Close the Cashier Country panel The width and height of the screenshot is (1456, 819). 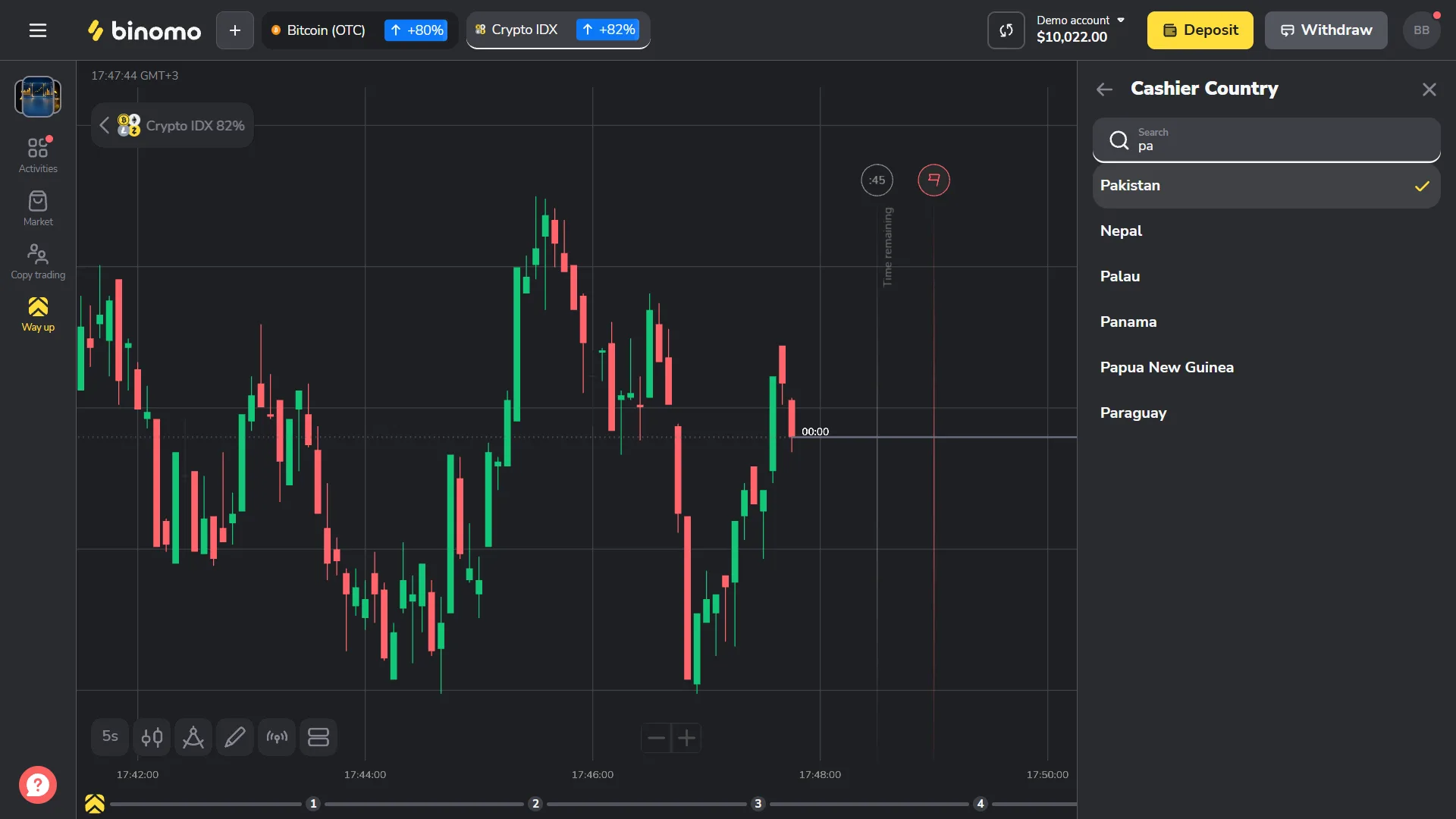pos(1429,89)
